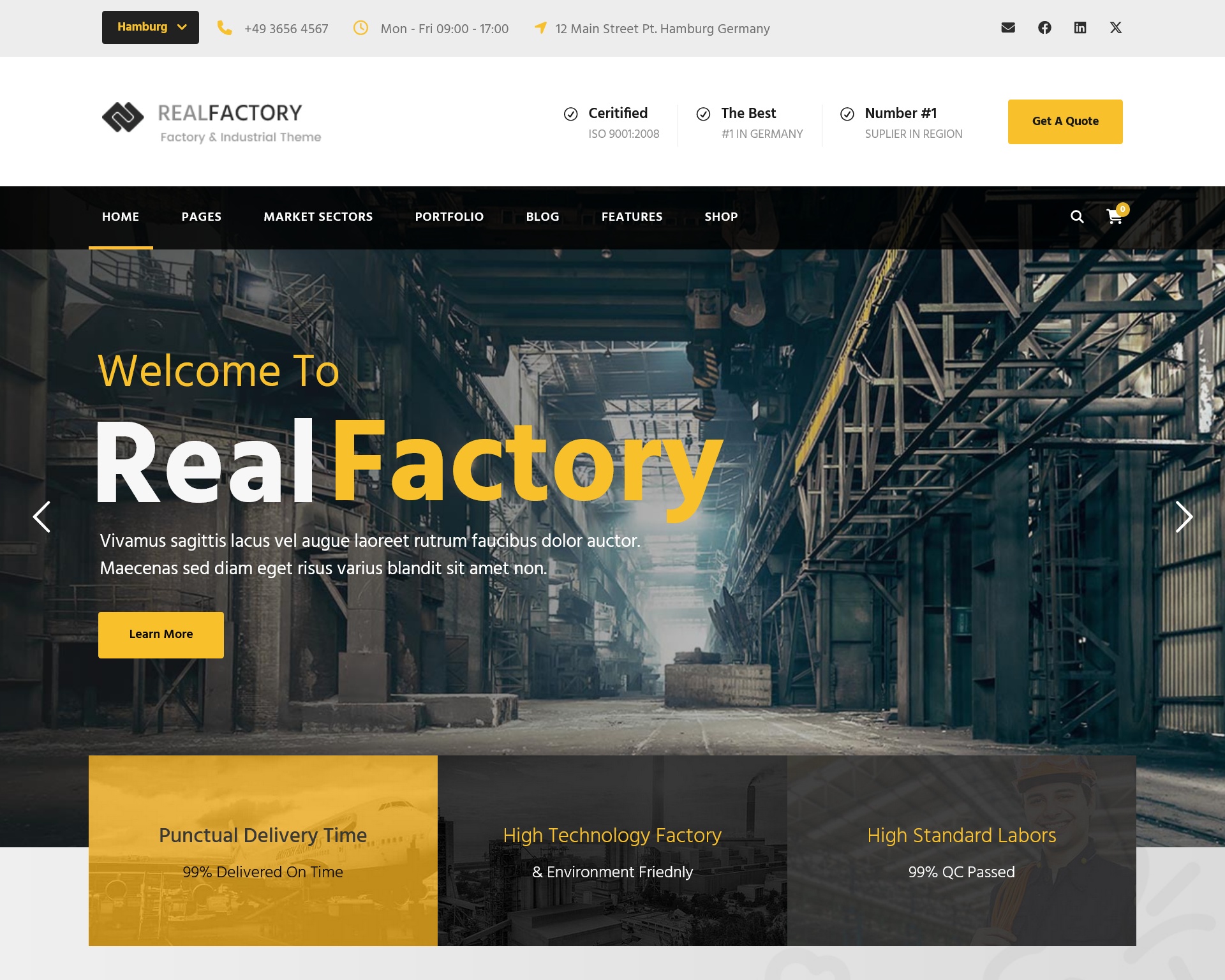The width and height of the screenshot is (1225, 980).
Task: Click the LinkedIn icon in header
Action: tap(1080, 27)
